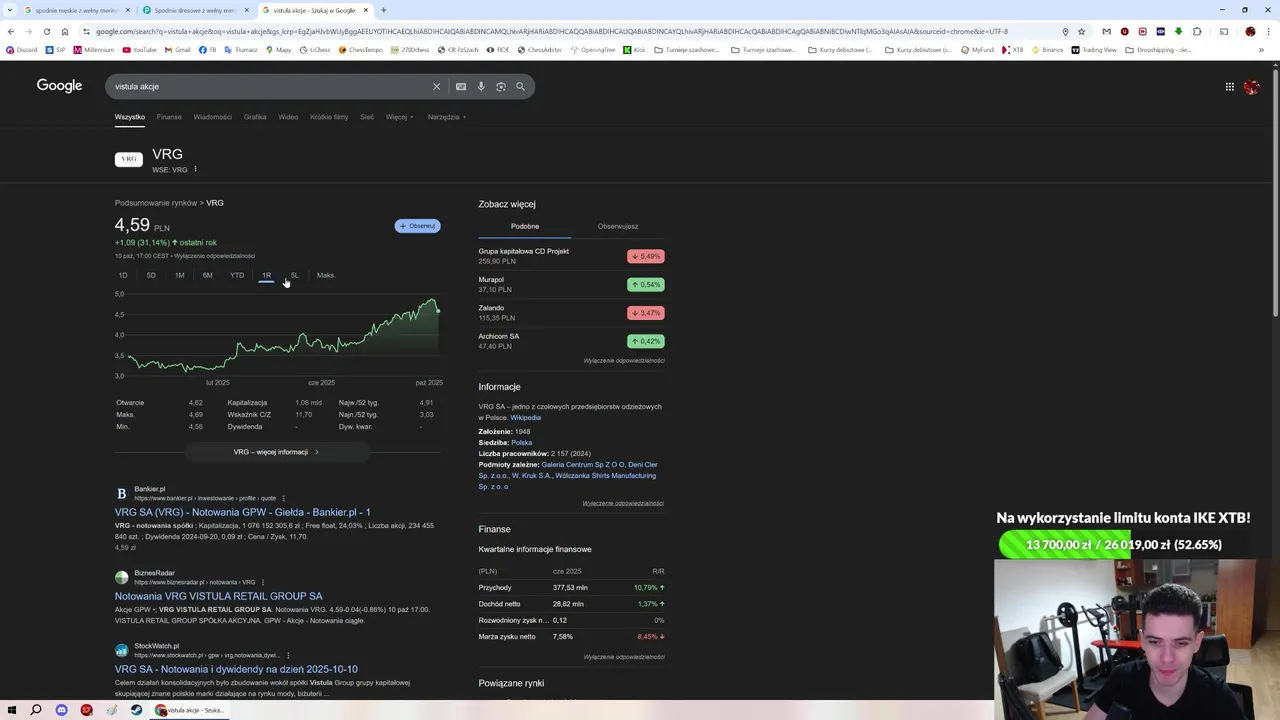Image resolution: width=1280 pixels, height=720 pixels.
Task: Switch to the Wideo search tab
Action: pyautogui.click(x=288, y=117)
